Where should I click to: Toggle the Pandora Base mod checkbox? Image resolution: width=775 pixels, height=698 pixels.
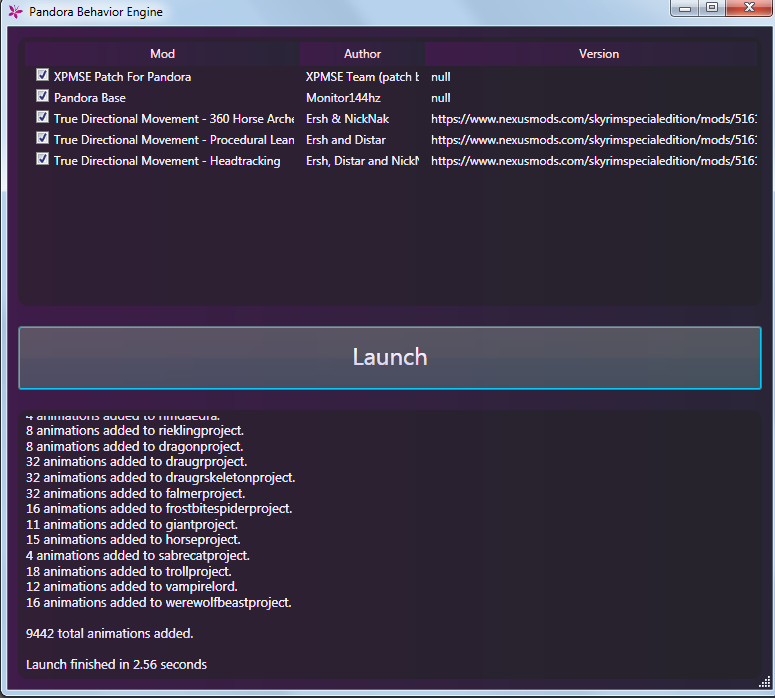click(x=43, y=95)
